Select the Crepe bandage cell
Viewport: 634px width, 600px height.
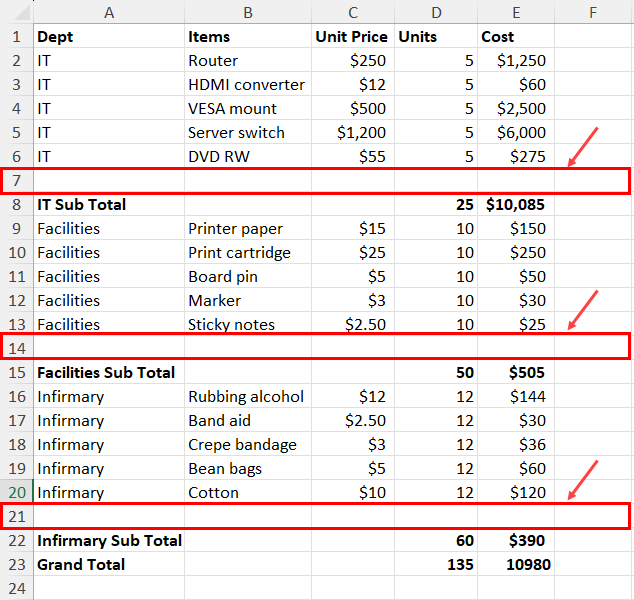pyautogui.click(x=248, y=445)
